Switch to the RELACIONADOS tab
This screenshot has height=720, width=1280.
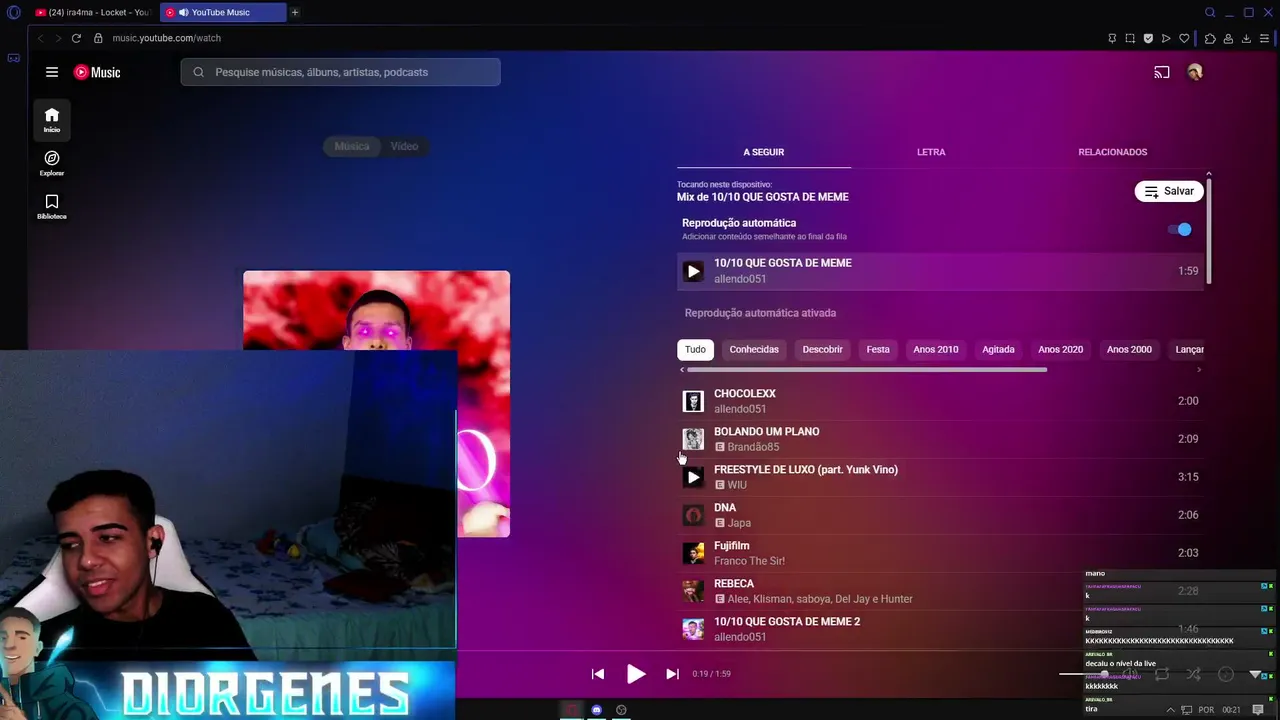[x=1113, y=152]
